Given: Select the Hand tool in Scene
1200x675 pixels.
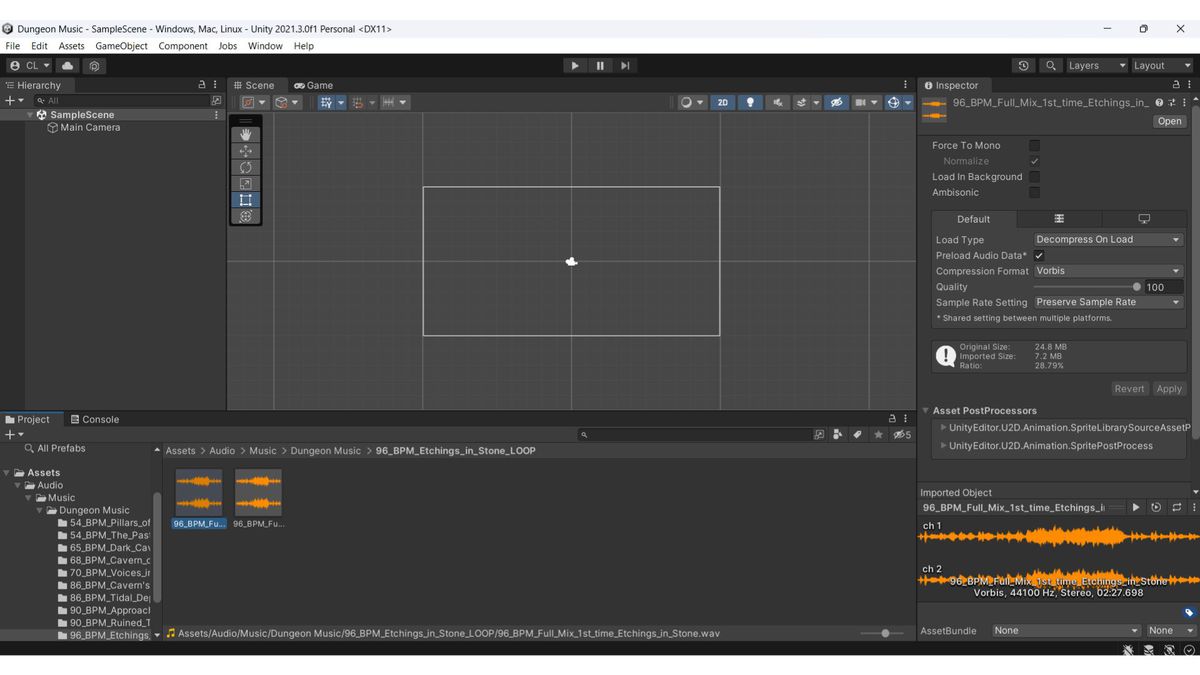Looking at the screenshot, I should 246,135.
